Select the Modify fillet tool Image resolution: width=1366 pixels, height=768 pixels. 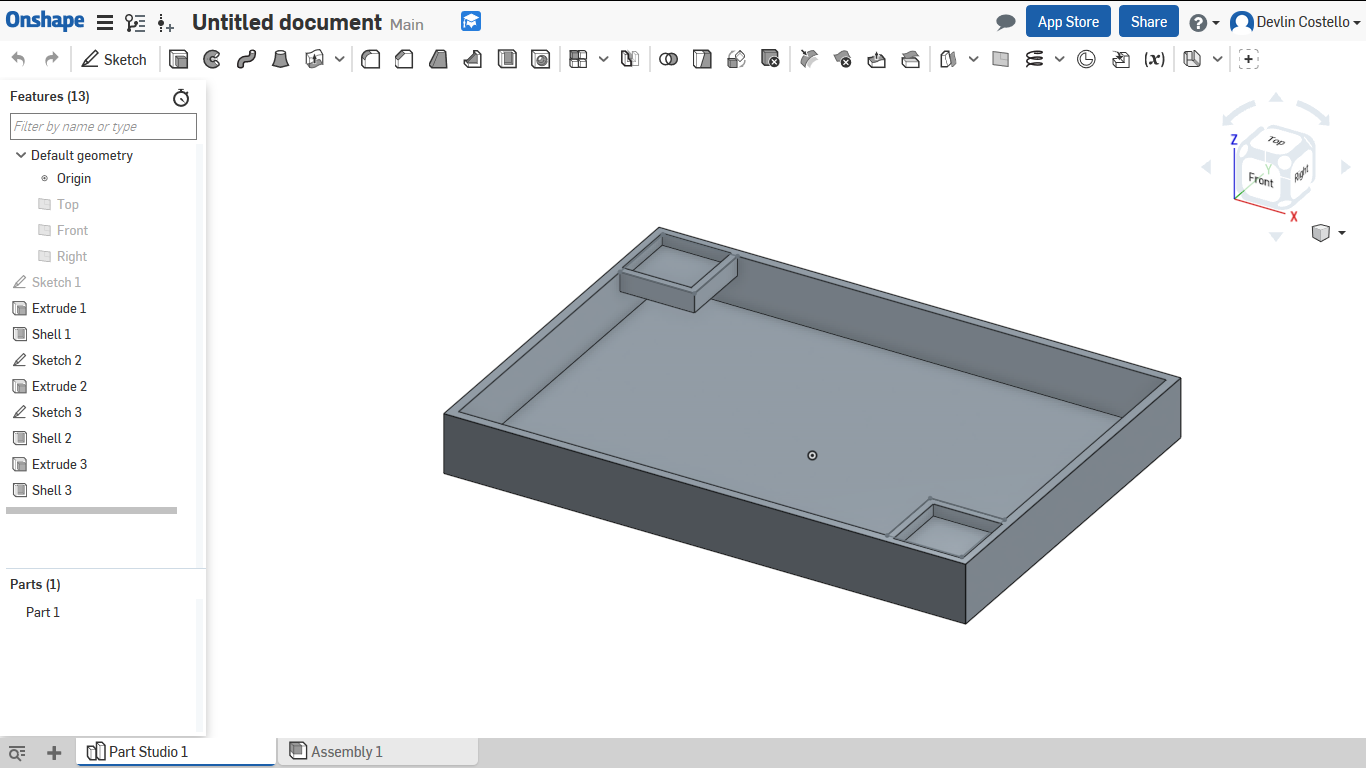pos(809,60)
